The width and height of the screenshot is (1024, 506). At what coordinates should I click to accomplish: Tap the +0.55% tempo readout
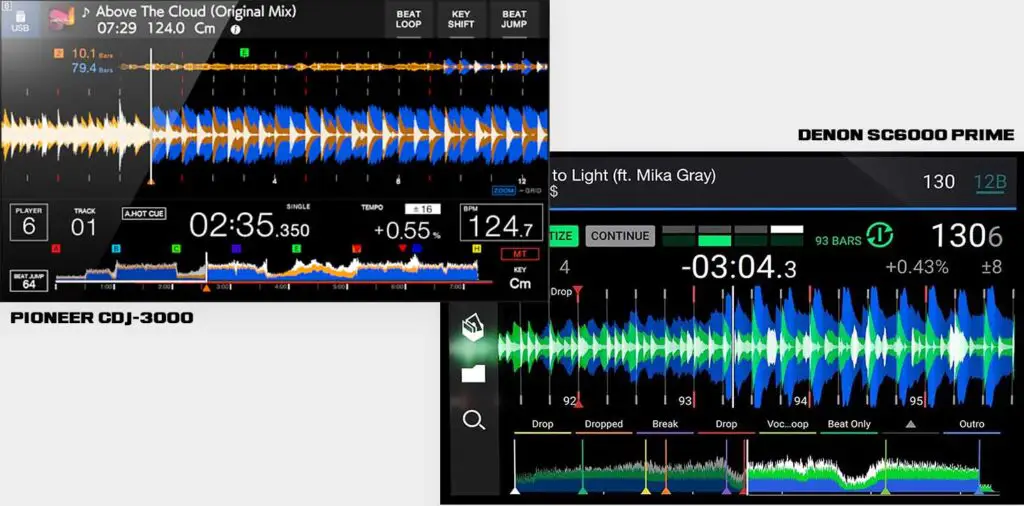click(407, 230)
